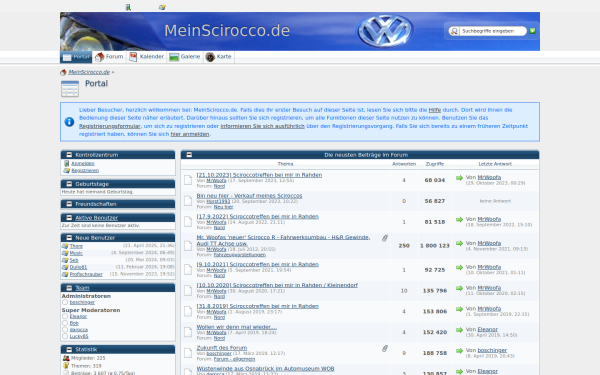Screen dimensions: 600x375
Task: Open the Registrieren link in Kontrollzentrum
Action: [x=85, y=171]
